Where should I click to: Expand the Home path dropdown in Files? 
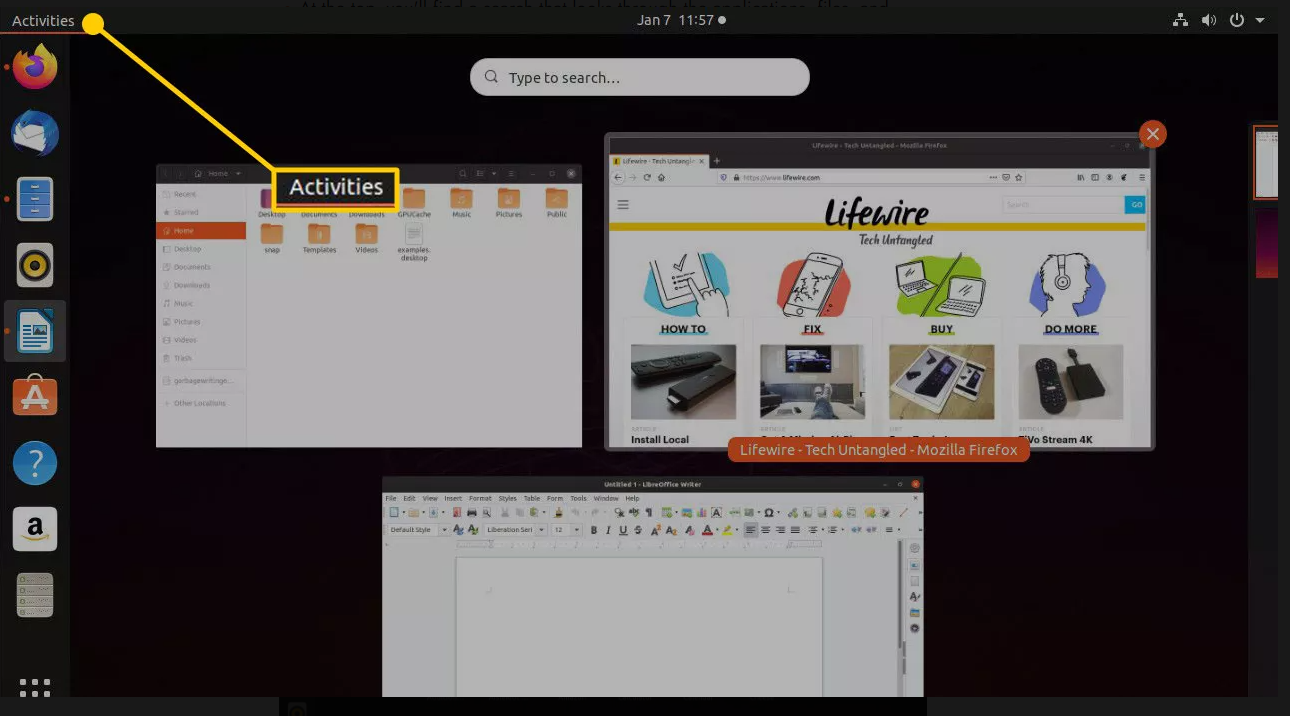pyautogui.click(x=239, y=174)
